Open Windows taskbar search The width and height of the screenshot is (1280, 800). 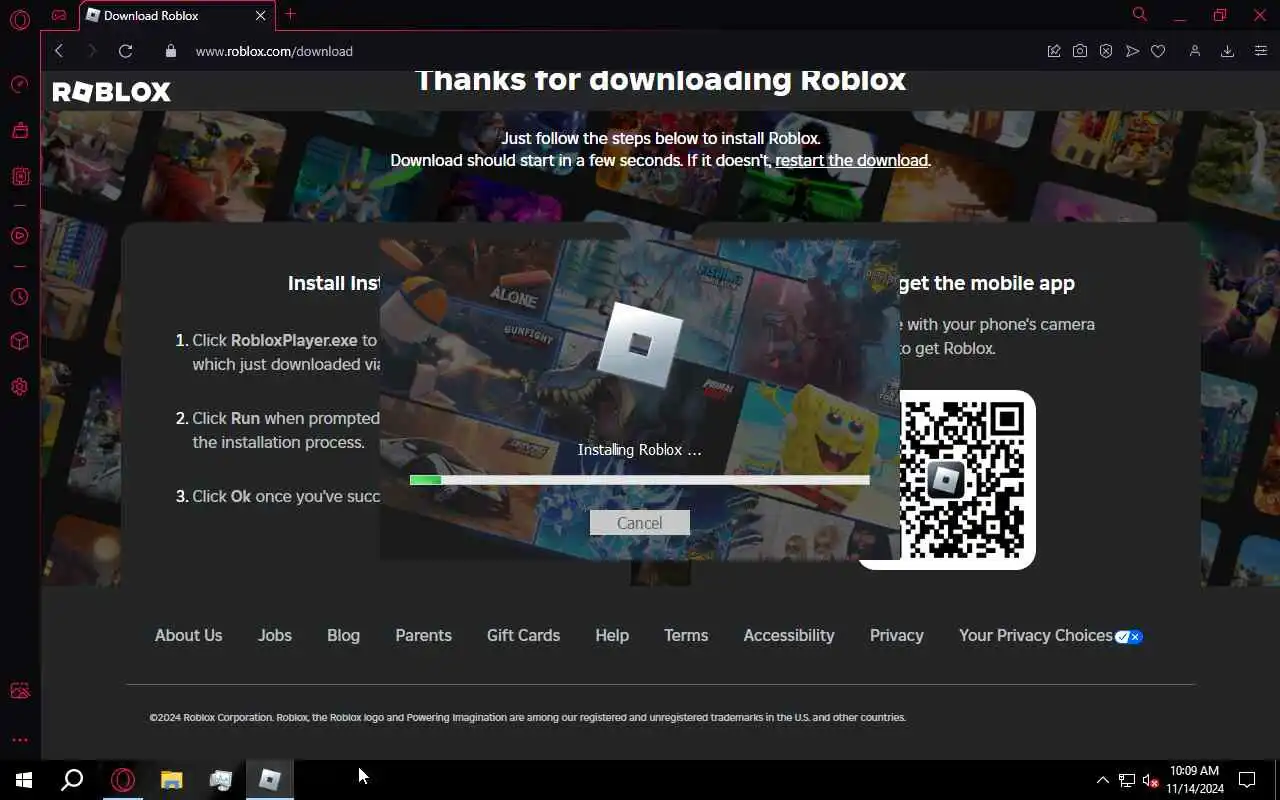click(72, 780)
